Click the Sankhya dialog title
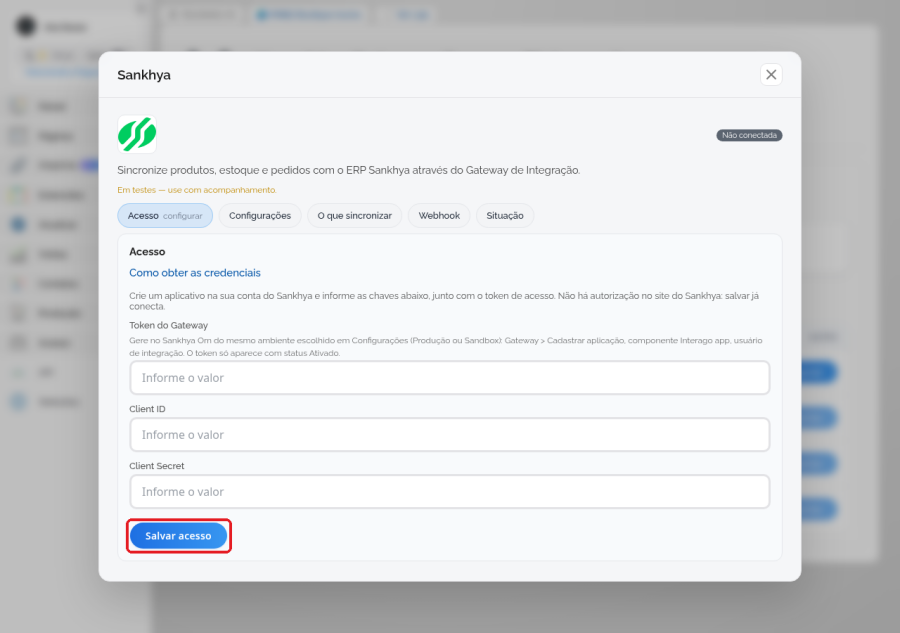The height and width of the screenshot is (633, 900). (x=144, y=75)
